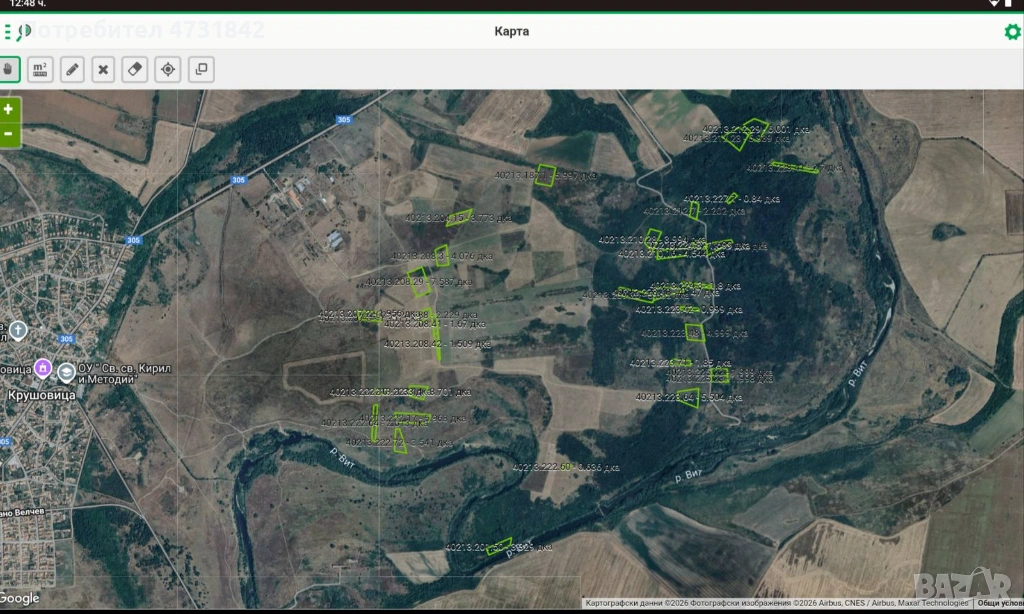Center map with the locate target icon
The height and width of the screenshot is (614, 1024).
[x=168, y=69]
